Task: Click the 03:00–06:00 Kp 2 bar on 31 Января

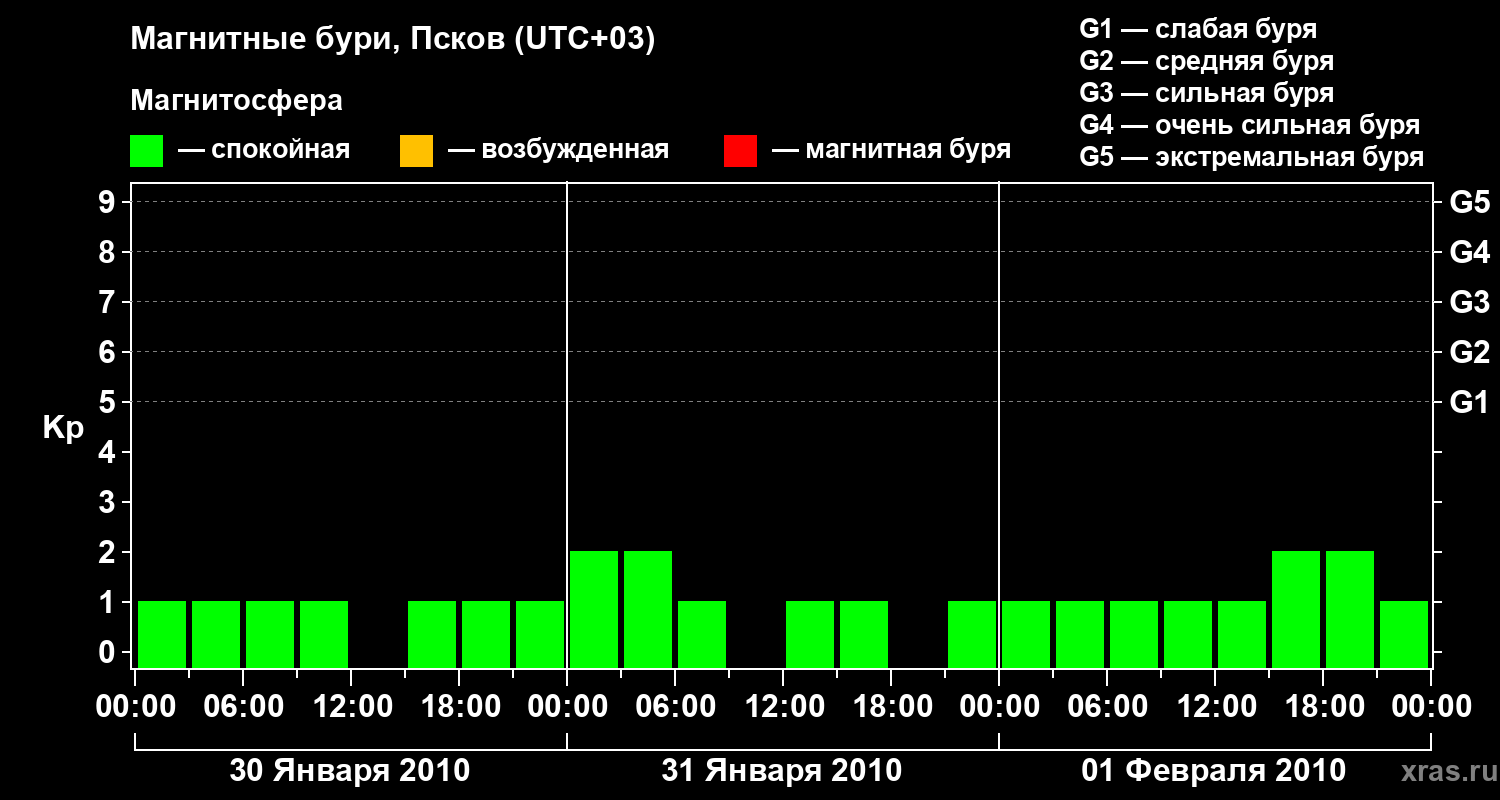Action: (x=648, y=609)
